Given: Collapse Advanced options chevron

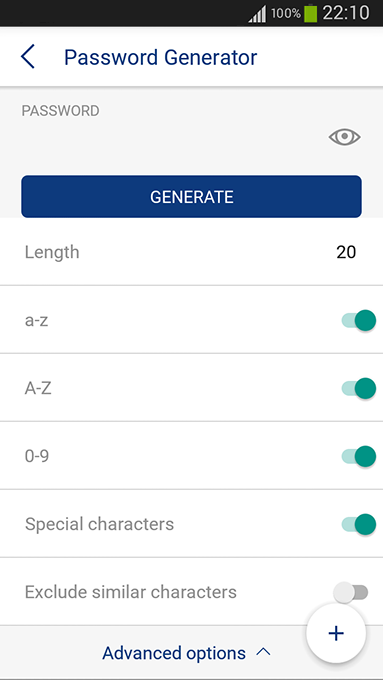Looking at the screenshot, I should (x=263, y=652).
